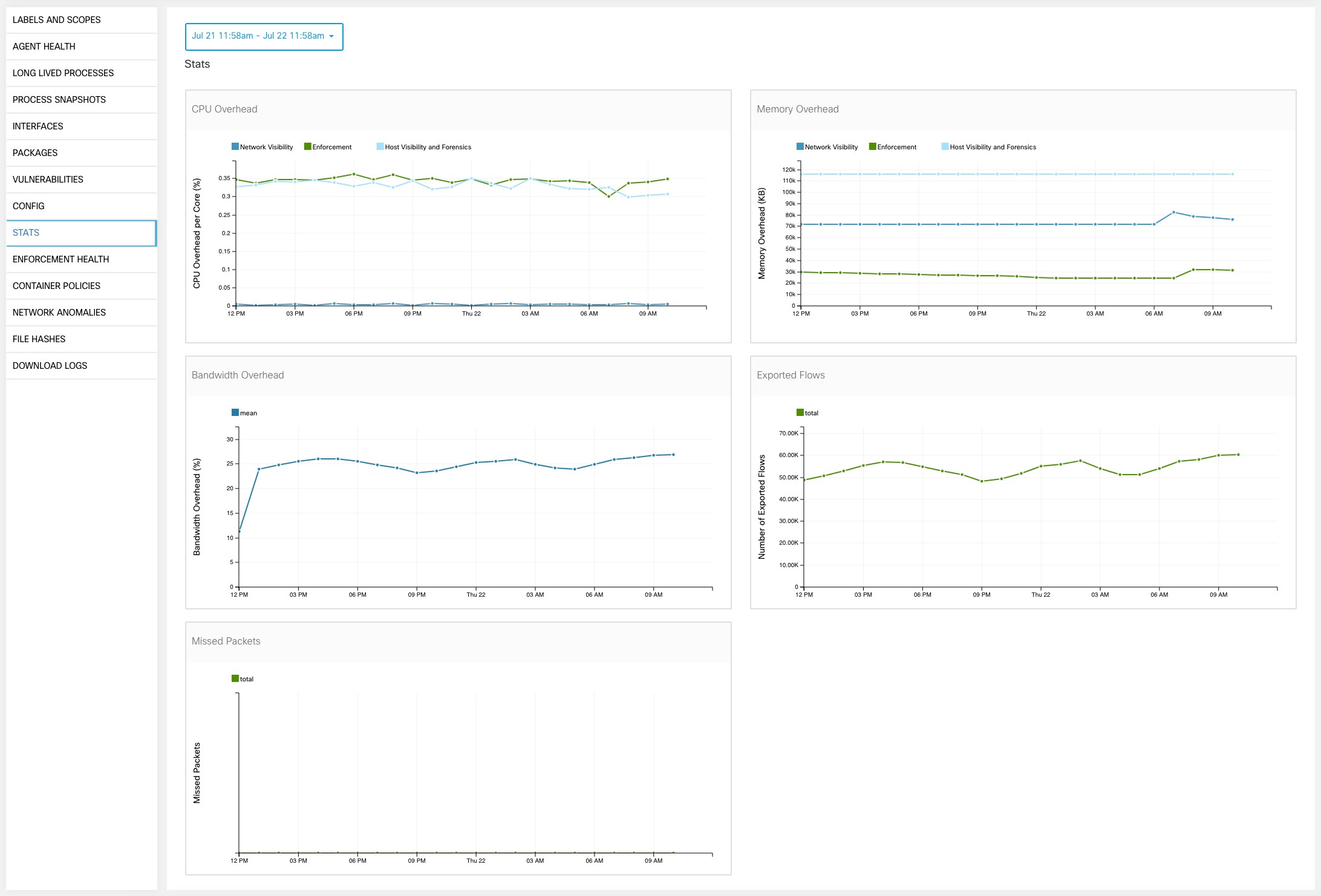
Task: Click the last Exported Flows data point
Action: tap(1238, 455)
